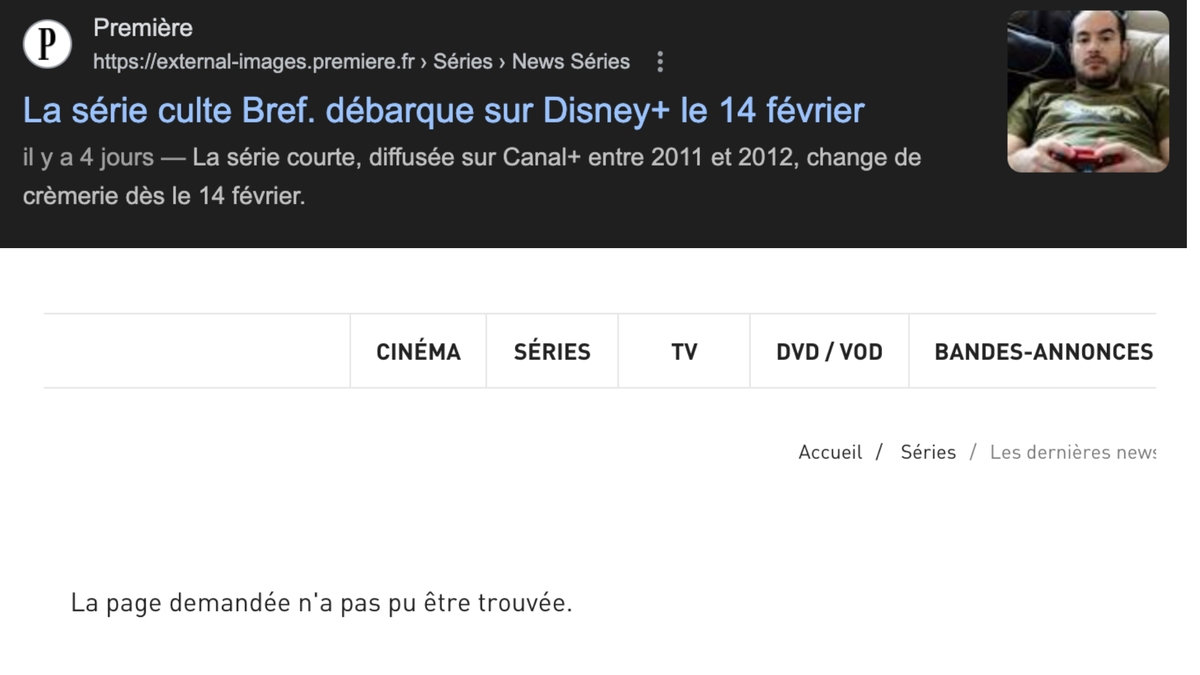This screenshot has height=675, width=1200.
Task: Open the three-dot options for the Première result
Action: 660,62
